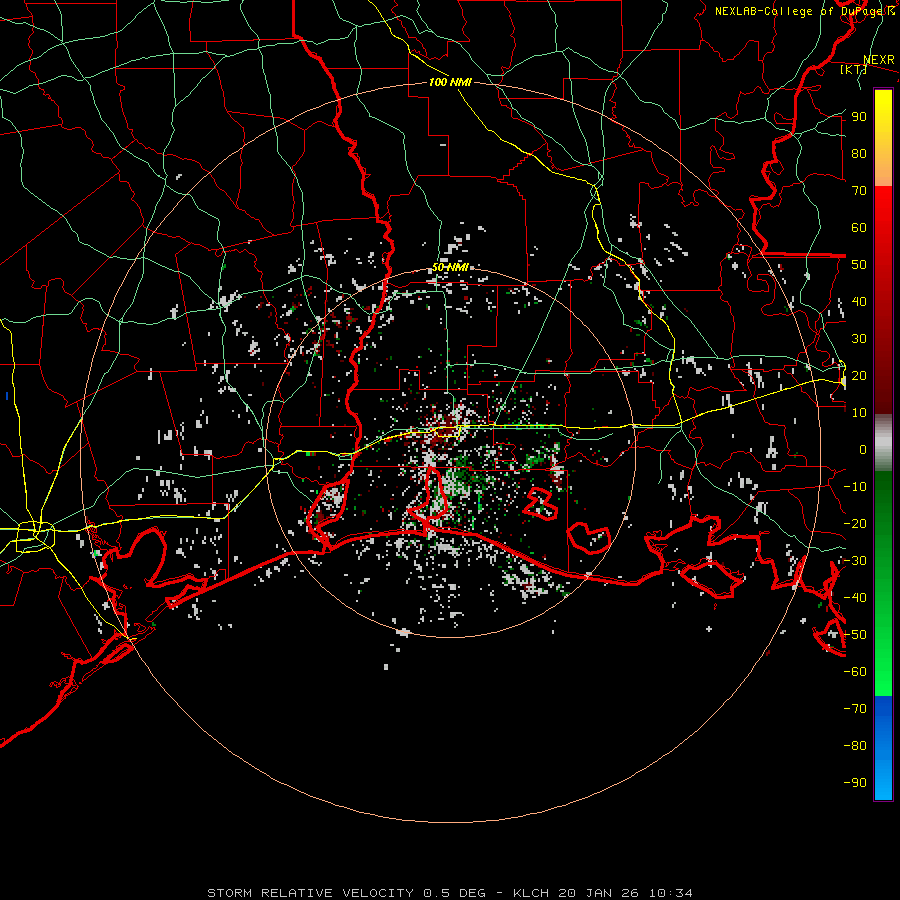The height and width of the screenshot is (900, 900).
Task: Click the -90 scale label
Action: 855,783
